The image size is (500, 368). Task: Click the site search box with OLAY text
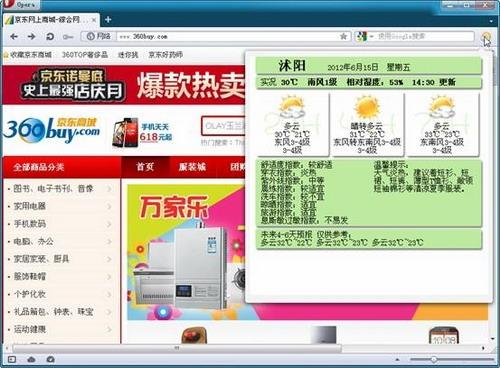point(223,126)
